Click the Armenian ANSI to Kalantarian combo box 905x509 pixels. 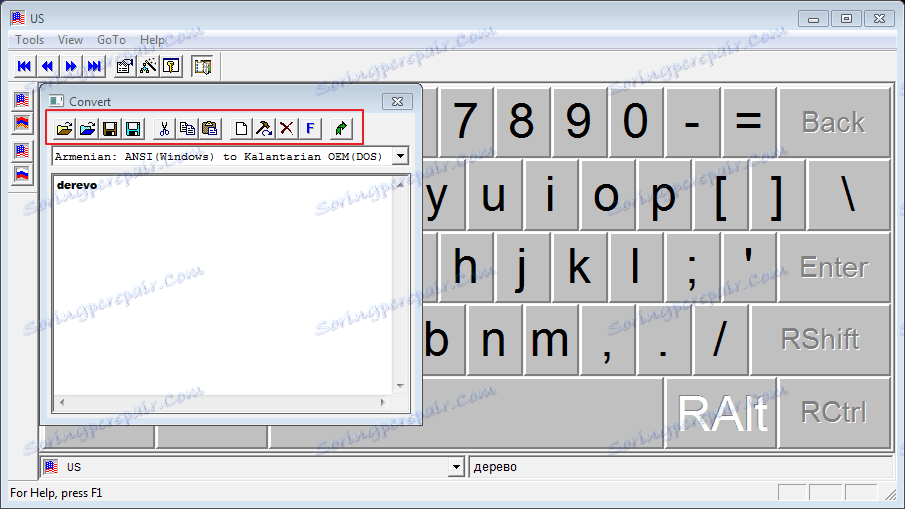(230, 156)
